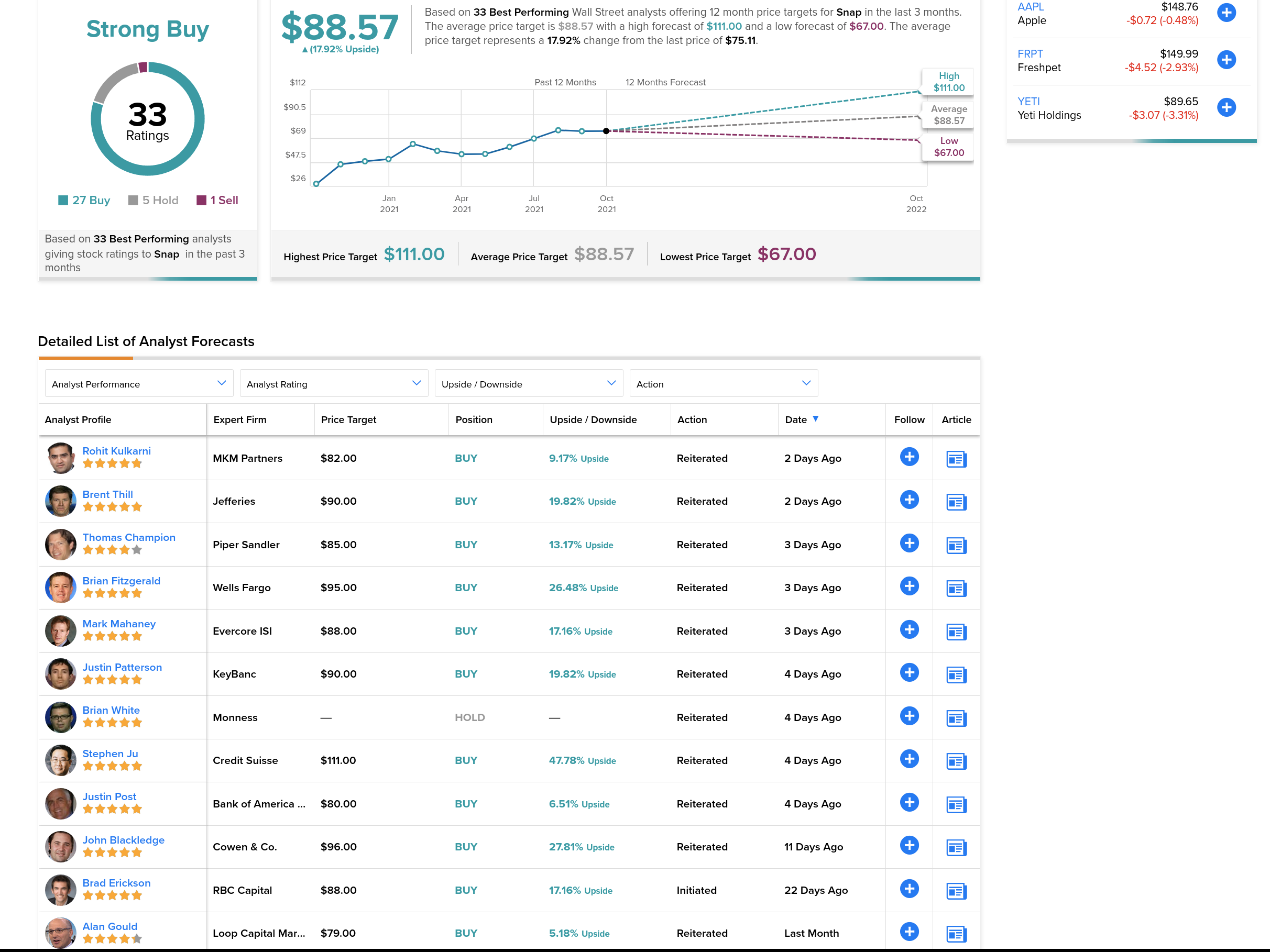Expand the Analyst Performance filter dropdown

coord(139,383)
